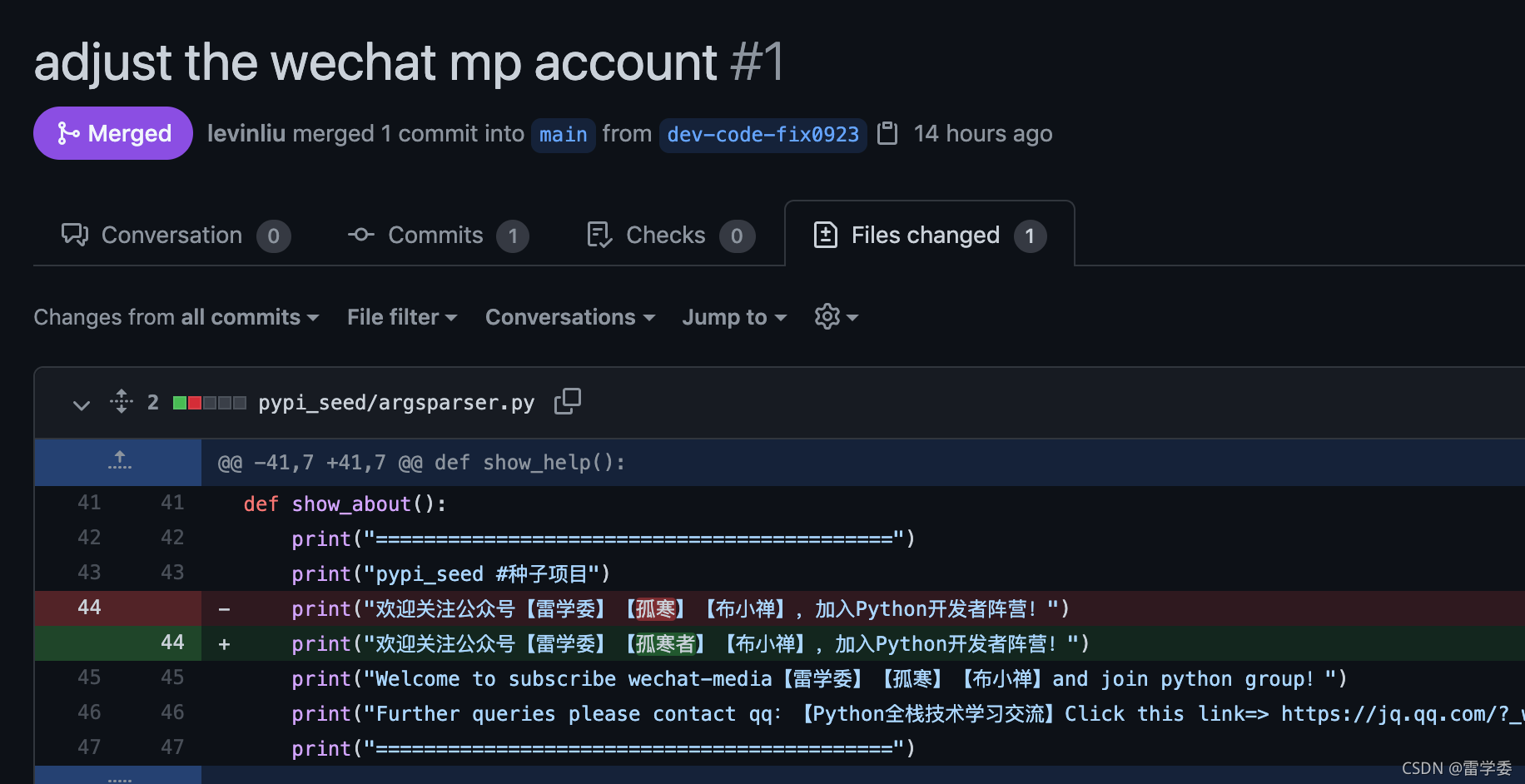Viewport: 1525px width, 784px height.
Task: Switch to the Checks tab
Action: click(670, 236)
